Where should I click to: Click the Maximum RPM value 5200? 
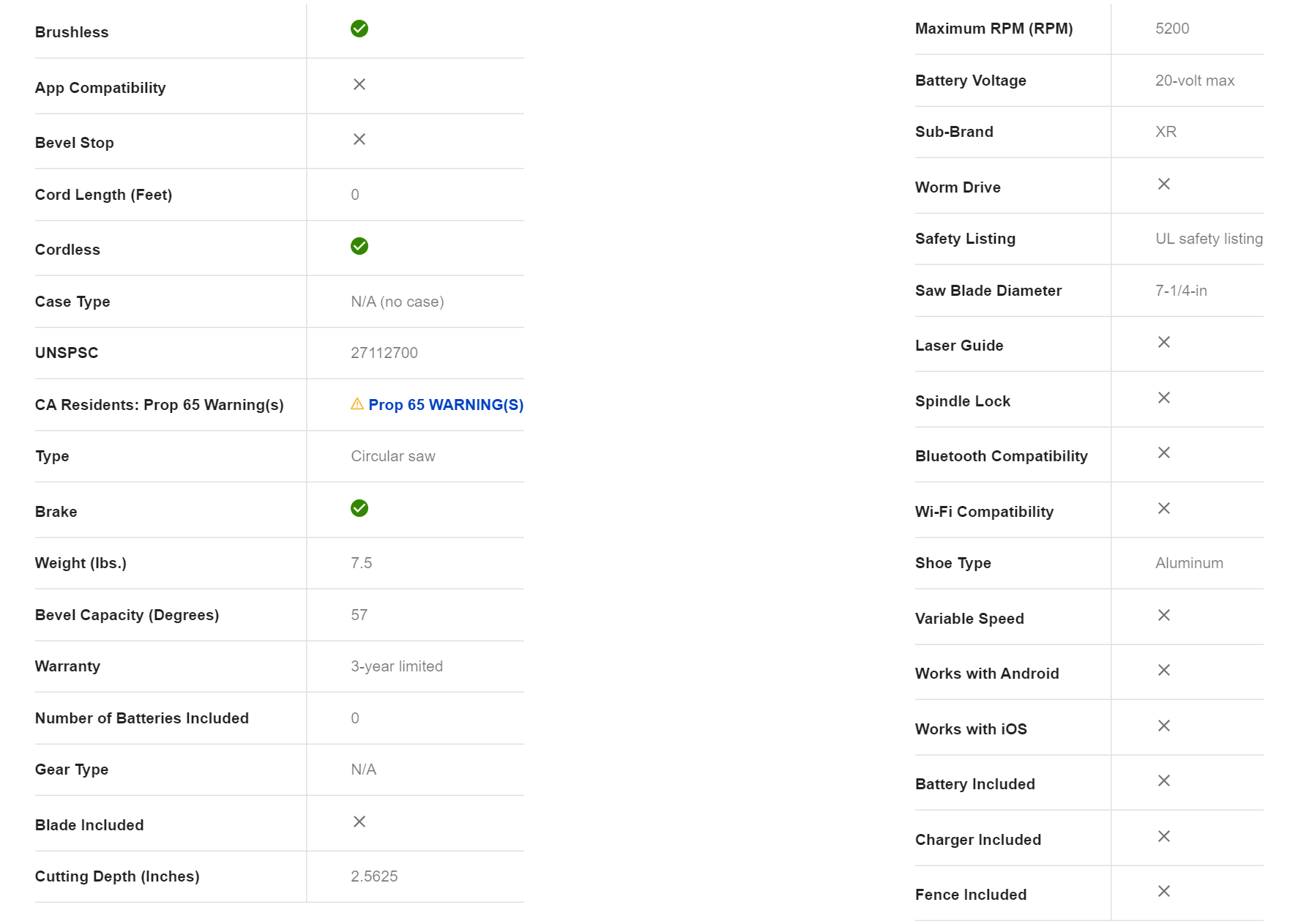point(1171,29)
